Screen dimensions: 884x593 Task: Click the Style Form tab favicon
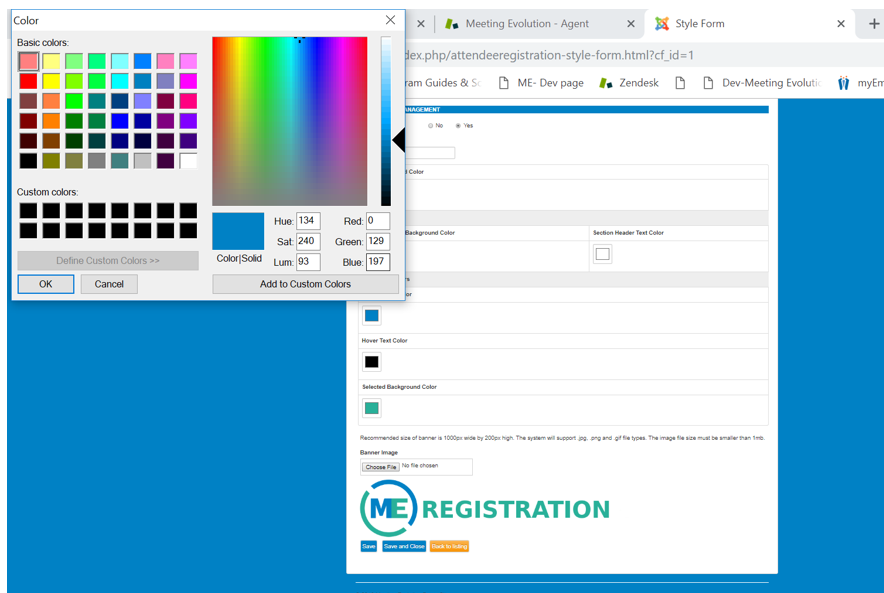click(x=662, y=23)
